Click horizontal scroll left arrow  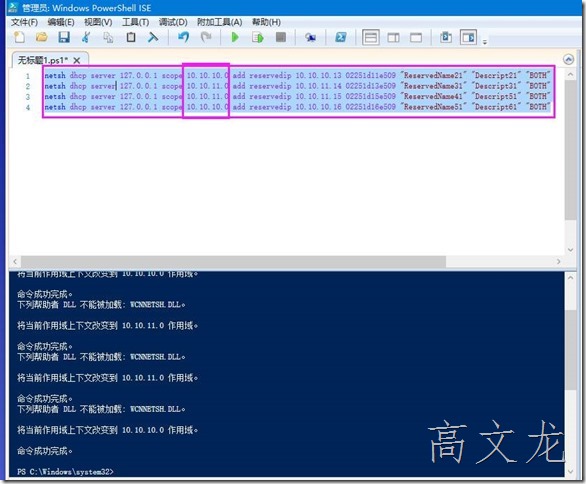point(15,261)
